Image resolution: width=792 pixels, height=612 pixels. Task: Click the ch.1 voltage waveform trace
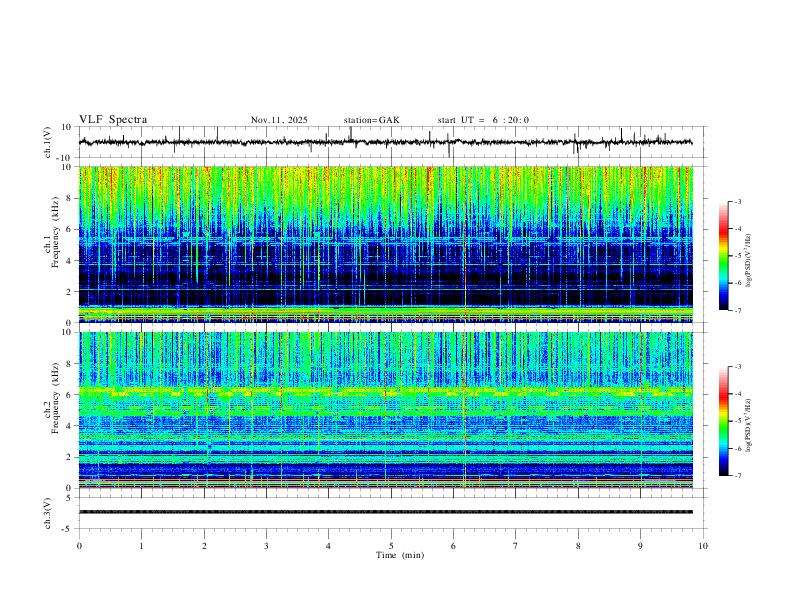tap(385, 142)
